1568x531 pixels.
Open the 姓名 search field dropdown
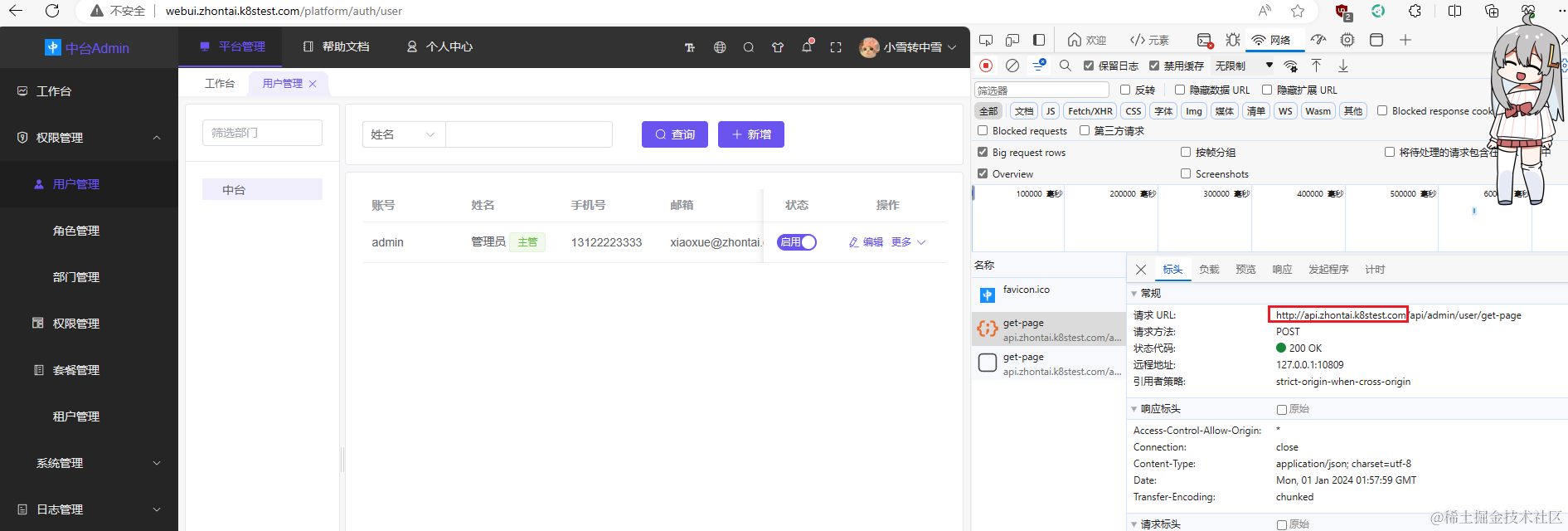[404, 134]
